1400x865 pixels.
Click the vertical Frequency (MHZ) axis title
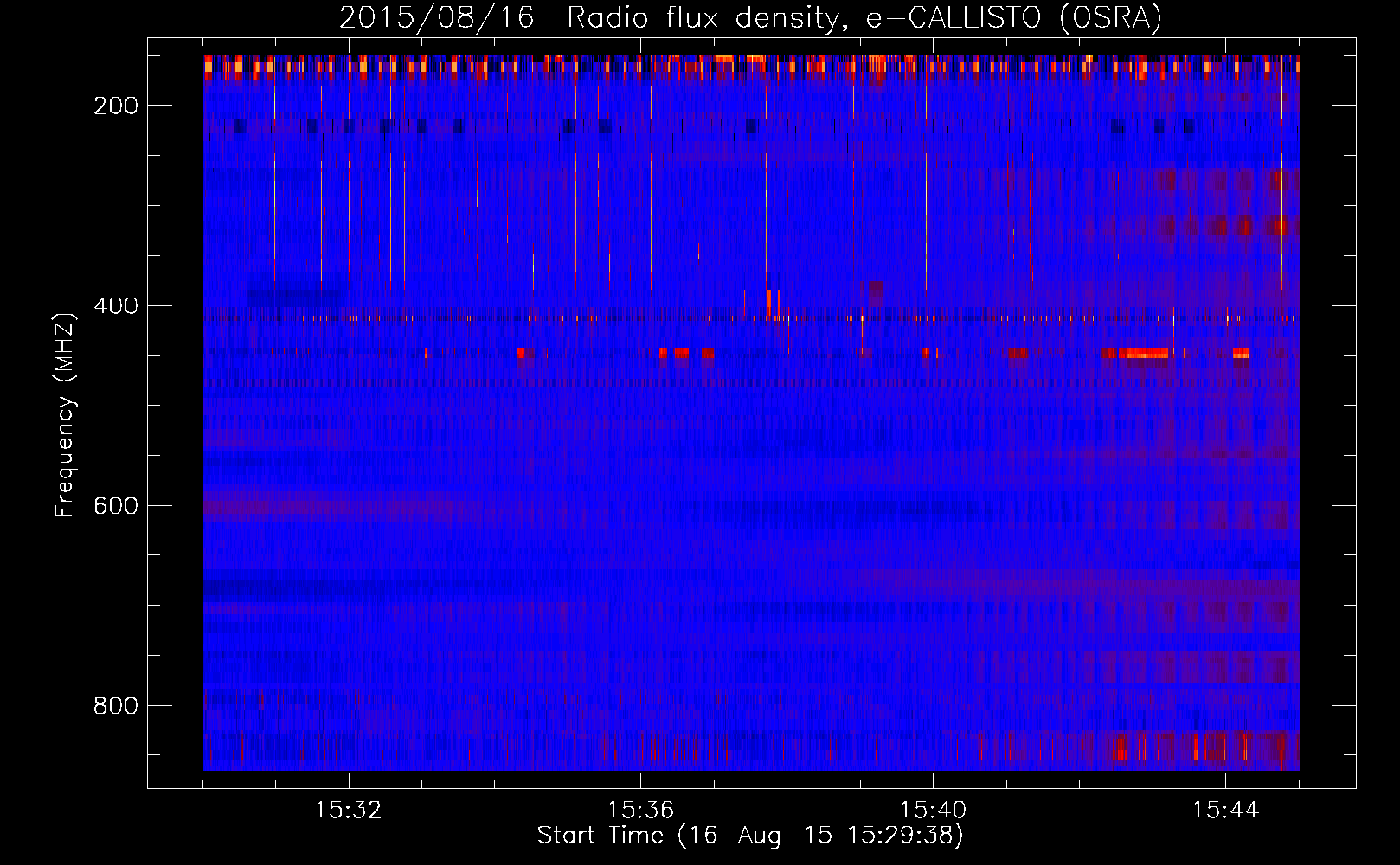[65, 415]
